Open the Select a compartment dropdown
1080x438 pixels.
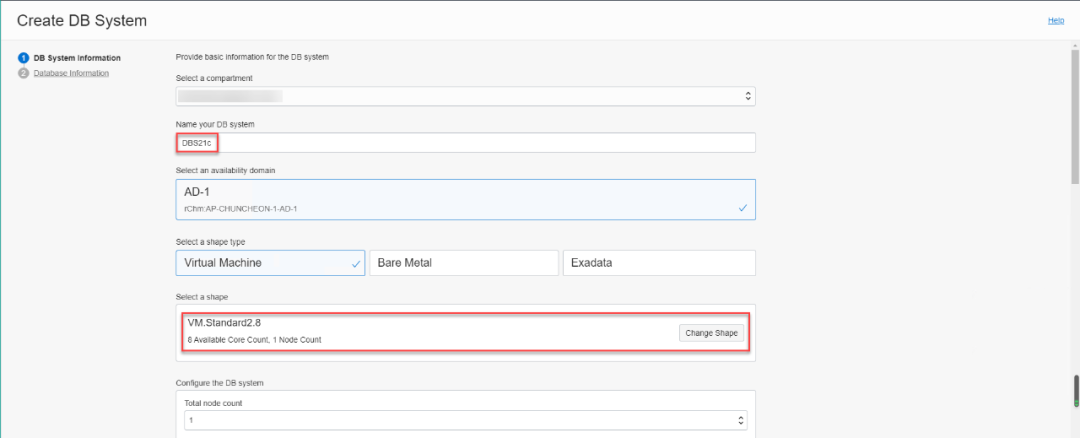(465, 96)
